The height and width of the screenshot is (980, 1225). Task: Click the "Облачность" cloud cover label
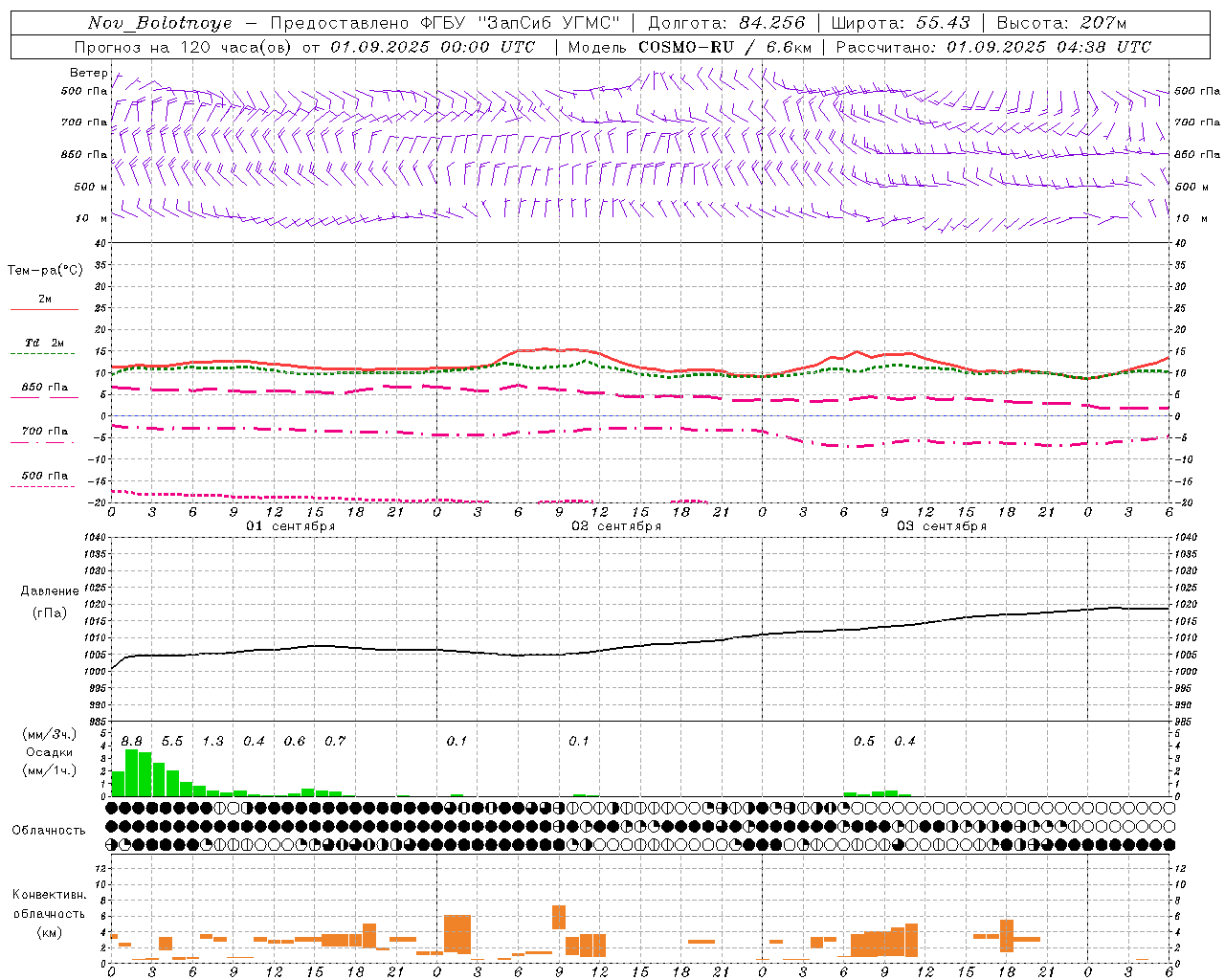point(49,830)
